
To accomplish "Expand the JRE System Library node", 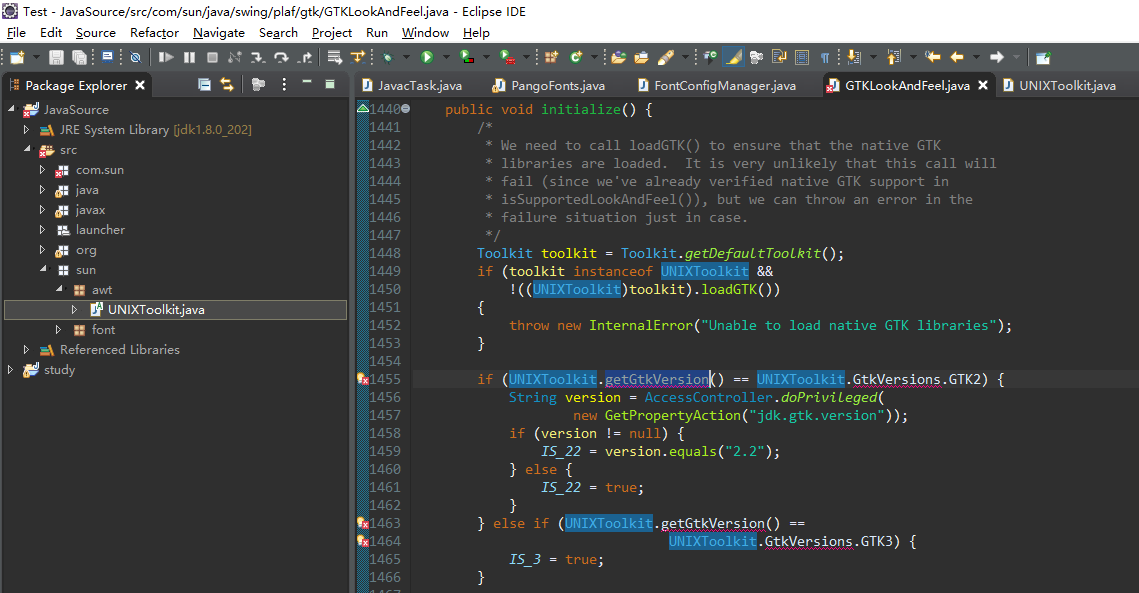I will click(x=26, y=129).
